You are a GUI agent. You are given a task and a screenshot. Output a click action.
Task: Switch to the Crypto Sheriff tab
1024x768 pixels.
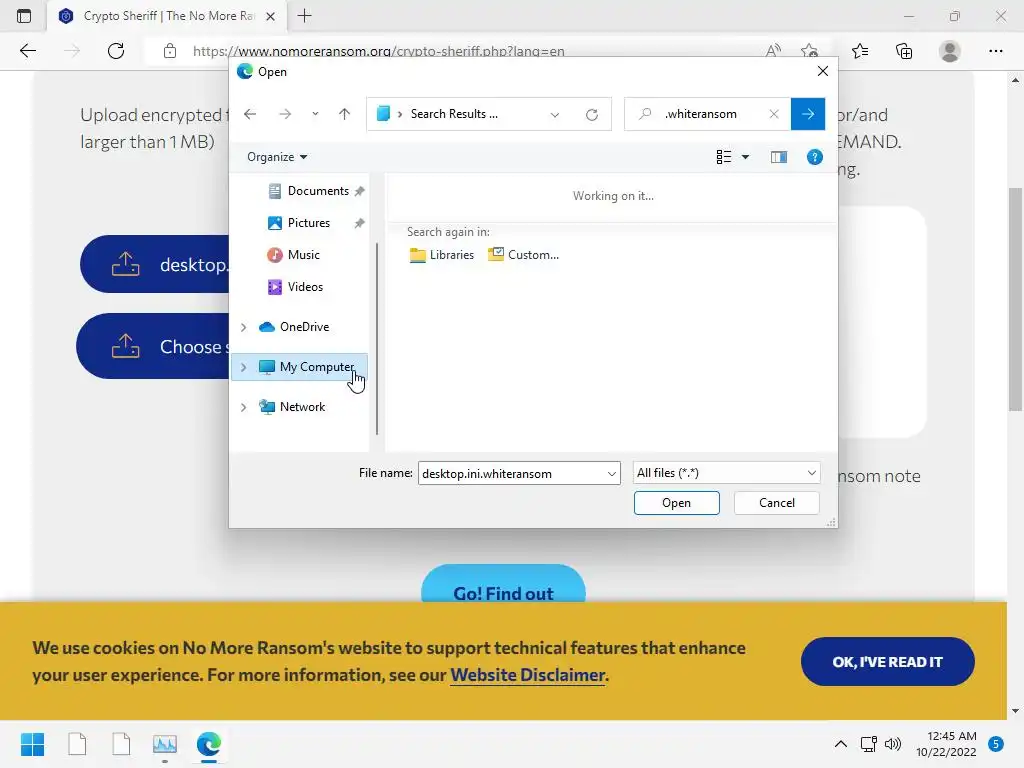tap(167, 16)
